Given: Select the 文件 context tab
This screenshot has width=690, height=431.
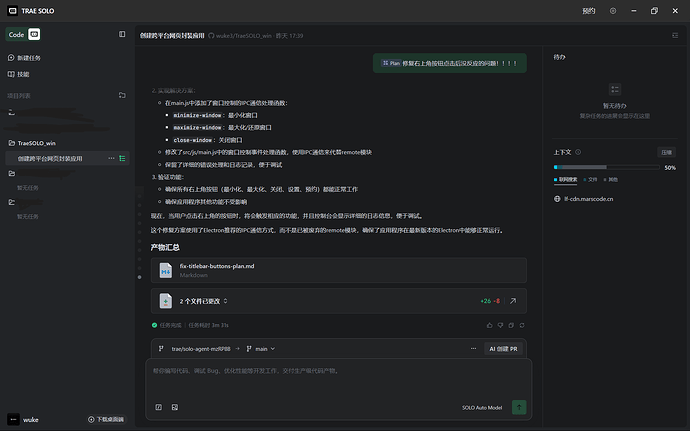Looking at the screenshot, I should point(591,180).
